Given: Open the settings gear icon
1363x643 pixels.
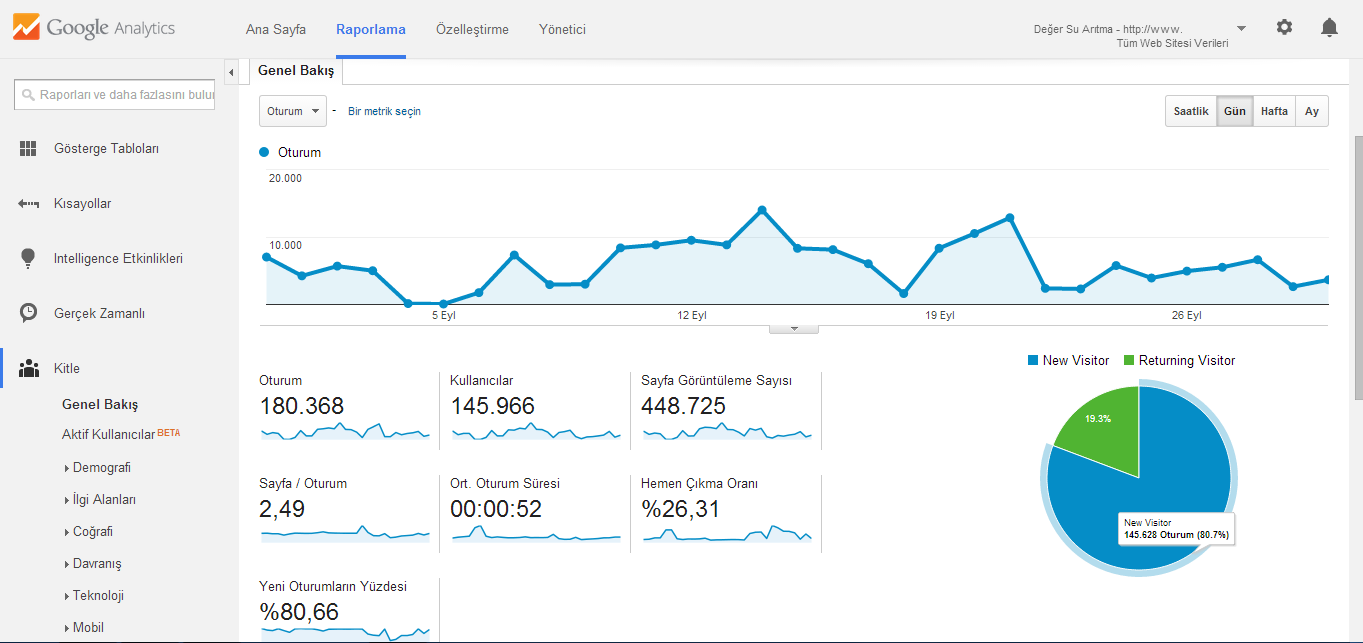Looking at the screenshot, I should 1284,27.
